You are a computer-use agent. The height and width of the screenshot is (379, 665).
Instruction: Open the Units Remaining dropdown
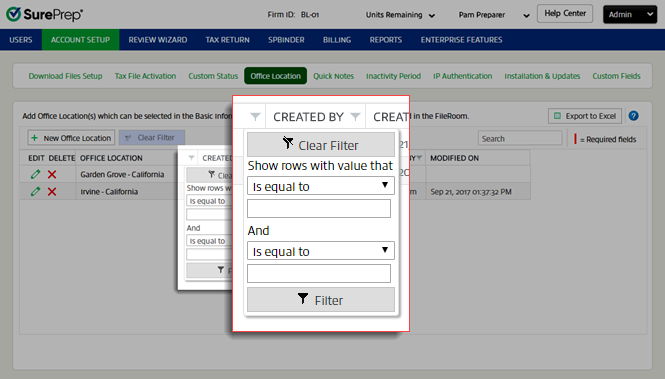[400, 15]
